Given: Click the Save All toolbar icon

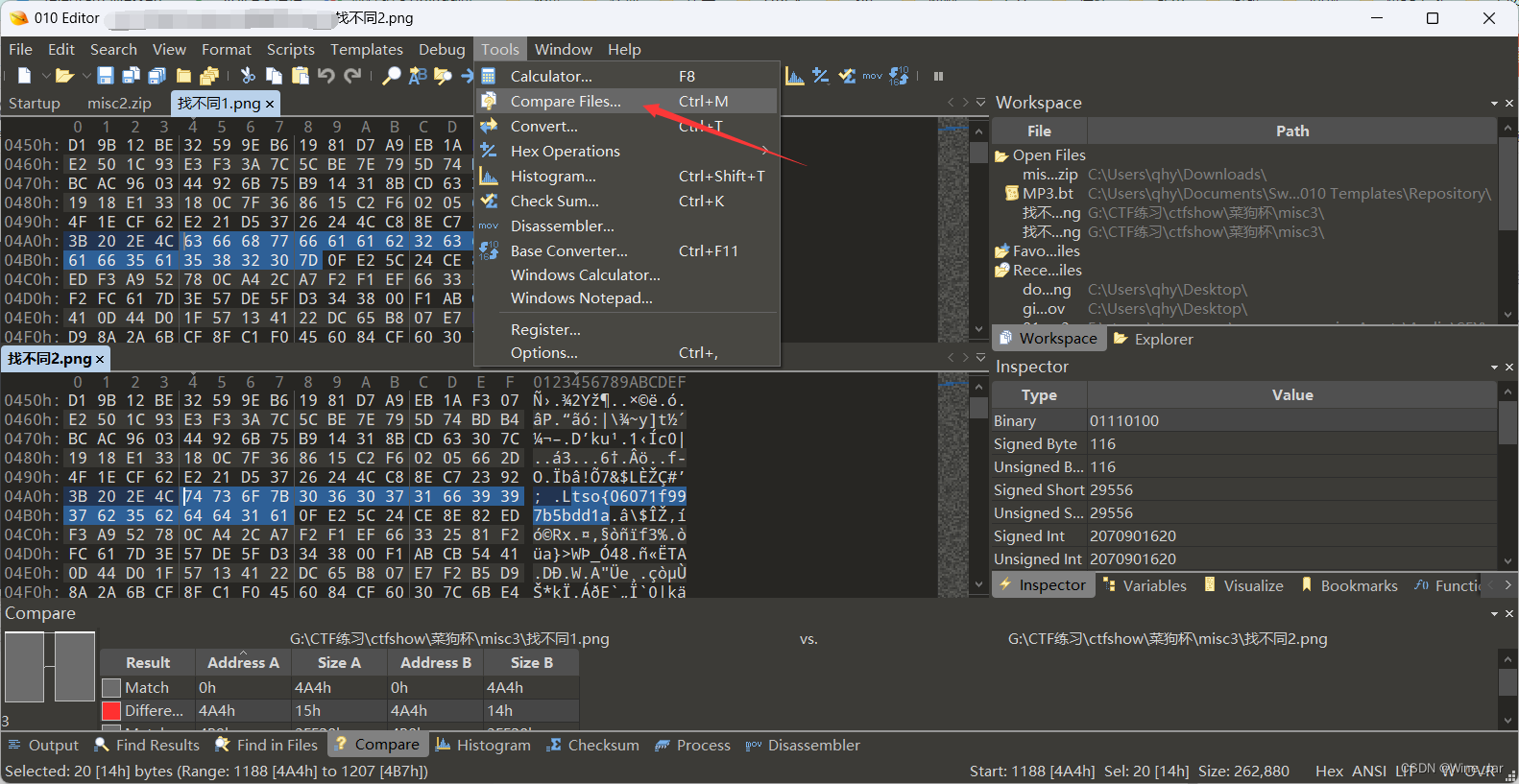Looking at the screenshot, I should click(x=157, y=76).
